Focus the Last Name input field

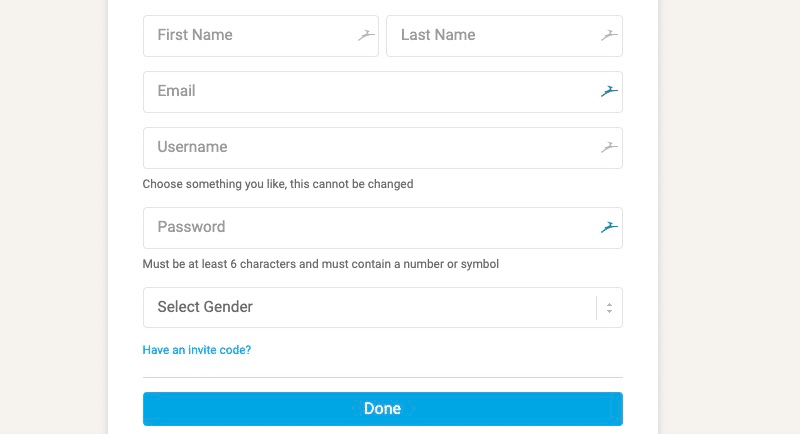tap(504, 36)
